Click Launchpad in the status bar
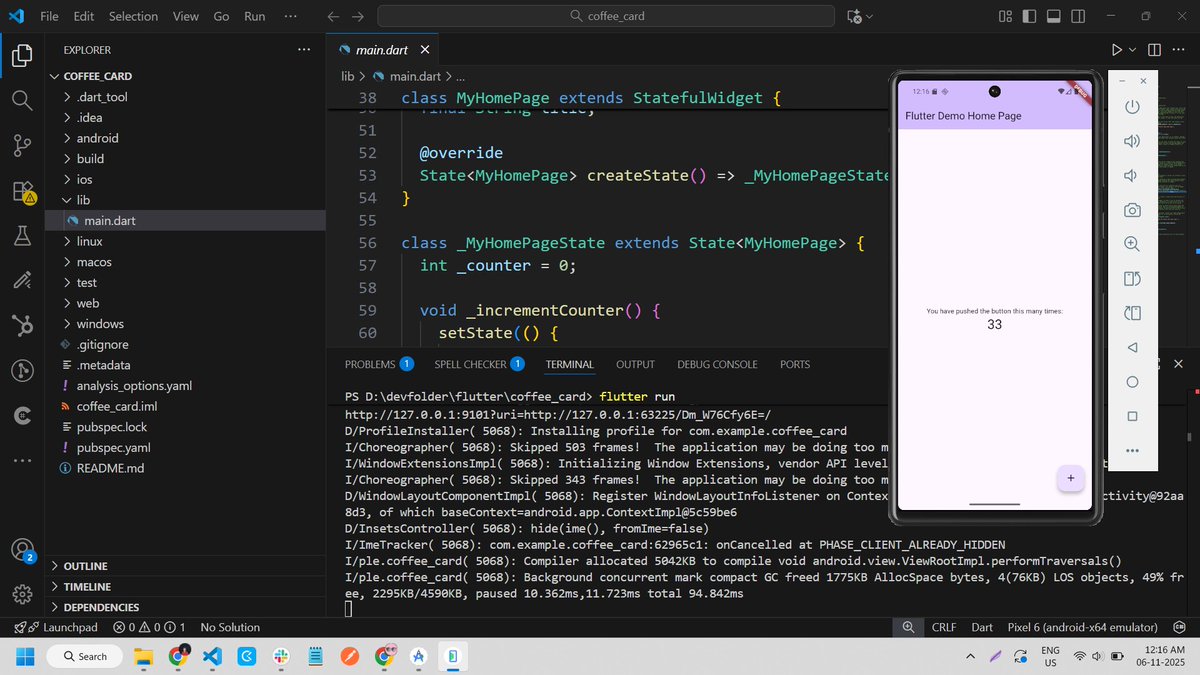The width and height of the screenshot is (1200, 675). point(55,627)
